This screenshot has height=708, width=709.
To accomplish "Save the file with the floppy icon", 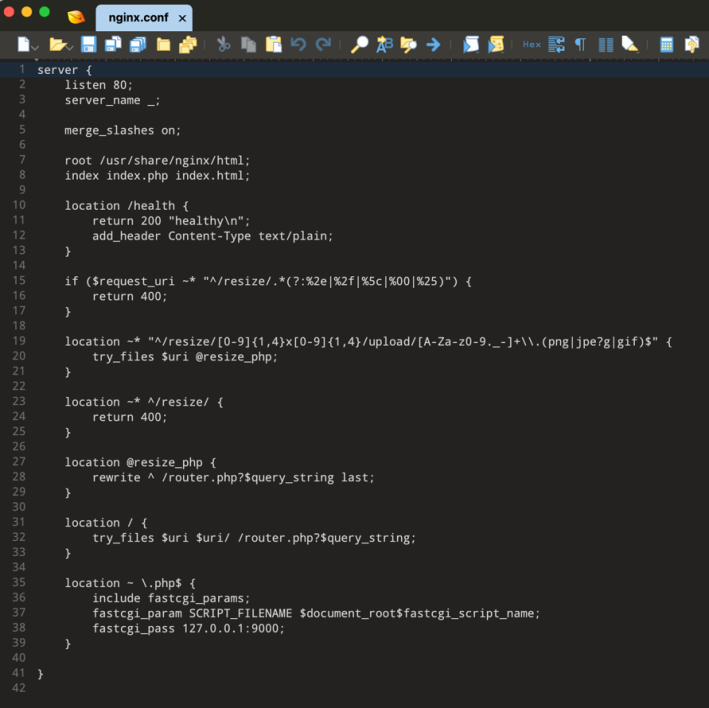I will (x=89, y=44).
